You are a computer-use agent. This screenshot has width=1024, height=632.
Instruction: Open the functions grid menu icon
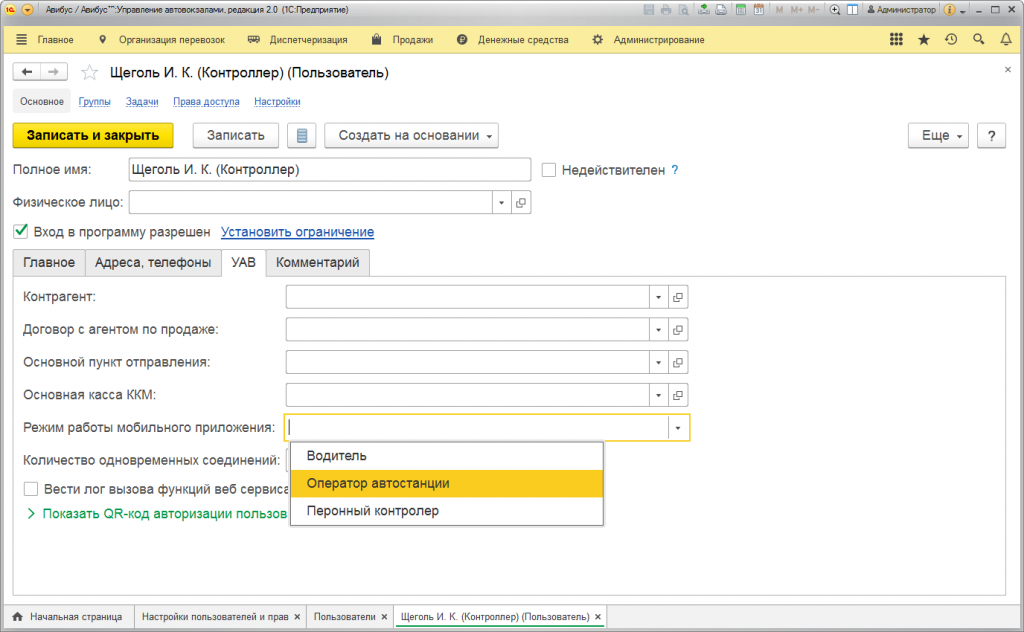(x=896, y=40)
